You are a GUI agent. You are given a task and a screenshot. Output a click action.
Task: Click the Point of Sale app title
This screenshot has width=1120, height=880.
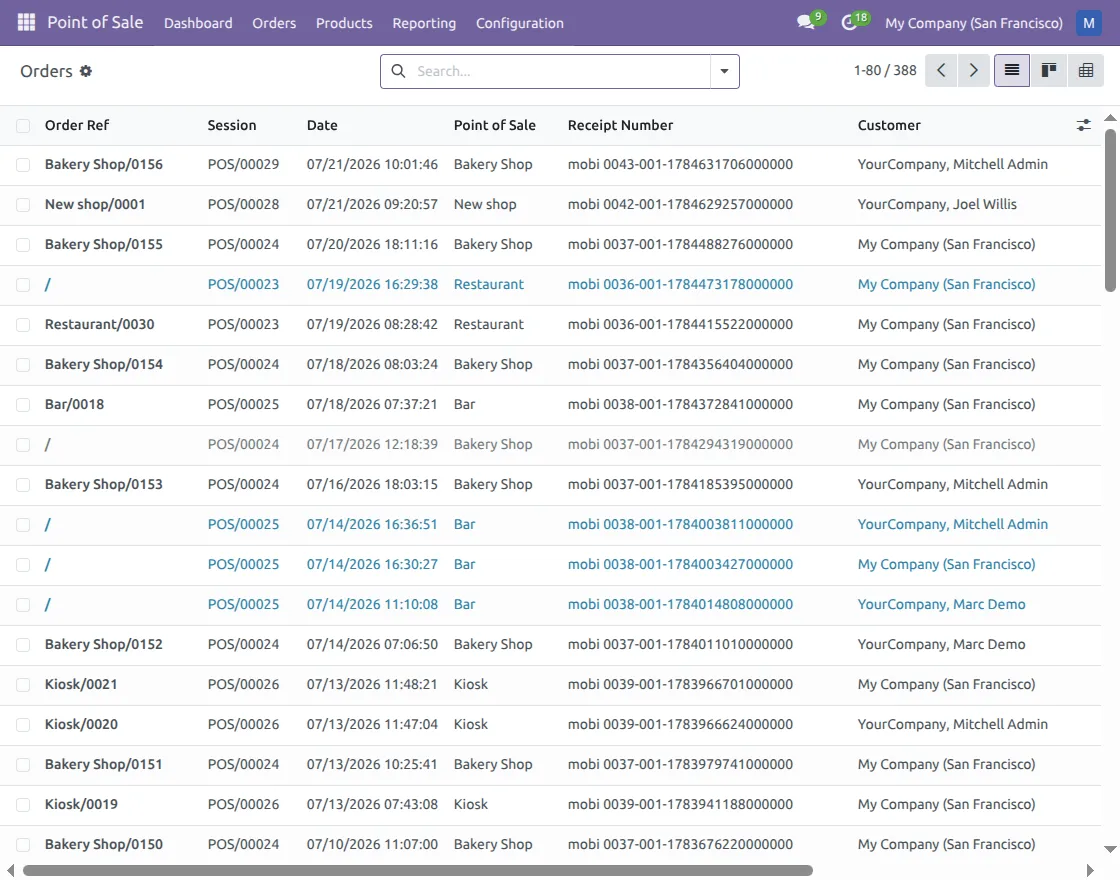click(95, 22)
